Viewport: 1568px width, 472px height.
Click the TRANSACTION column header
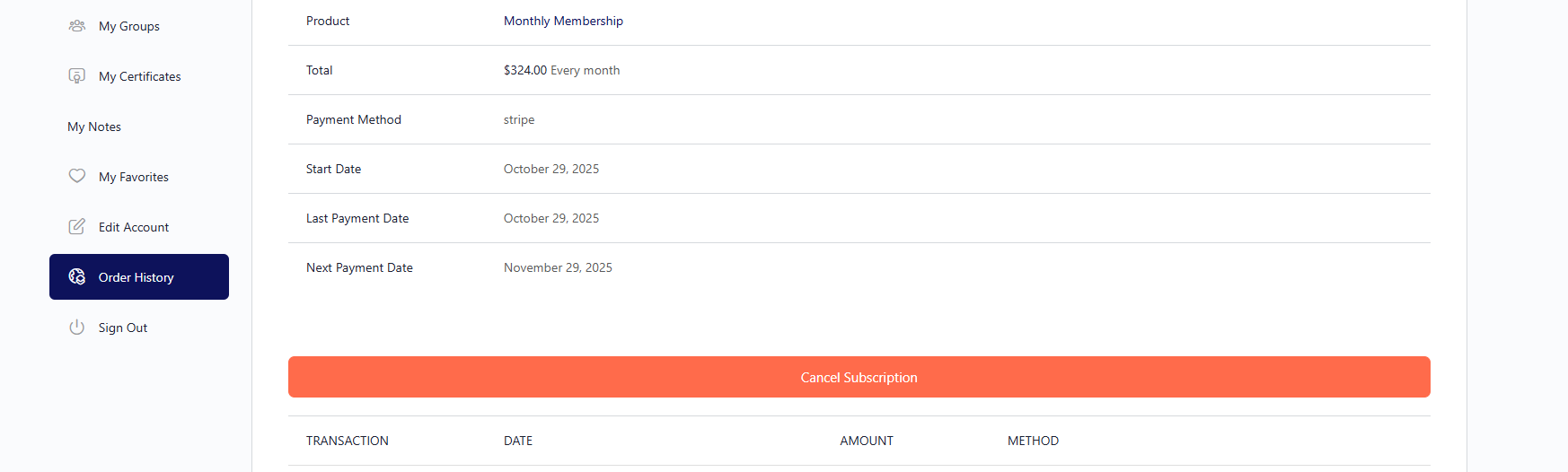348,441
